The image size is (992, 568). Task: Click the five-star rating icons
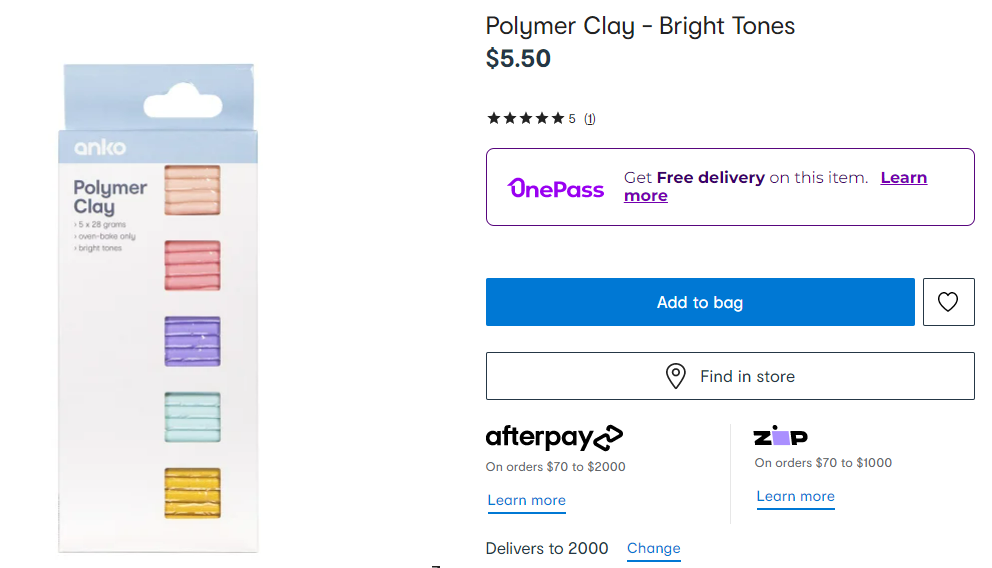coord(525,119)
